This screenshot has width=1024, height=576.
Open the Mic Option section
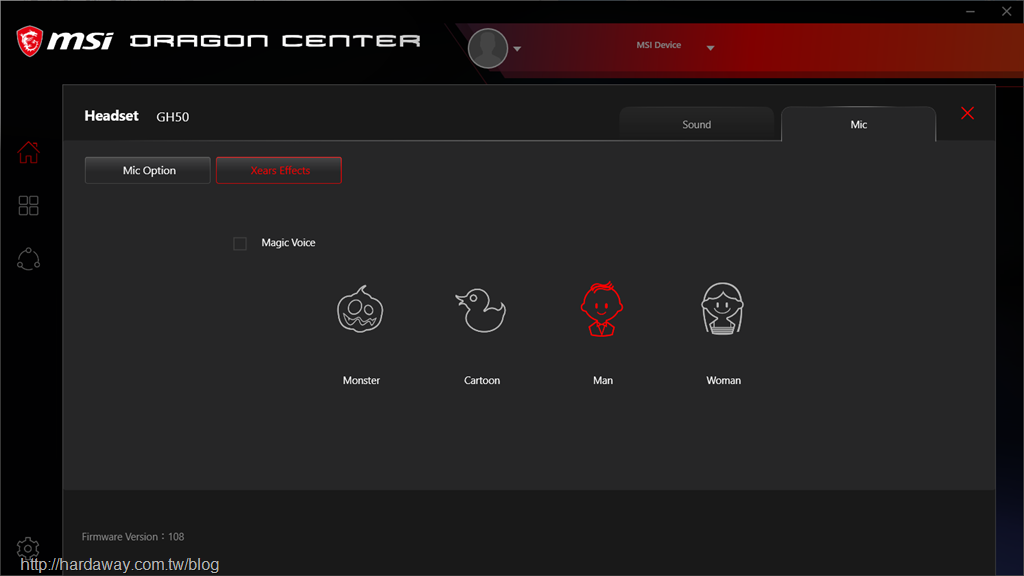[148, 170]
